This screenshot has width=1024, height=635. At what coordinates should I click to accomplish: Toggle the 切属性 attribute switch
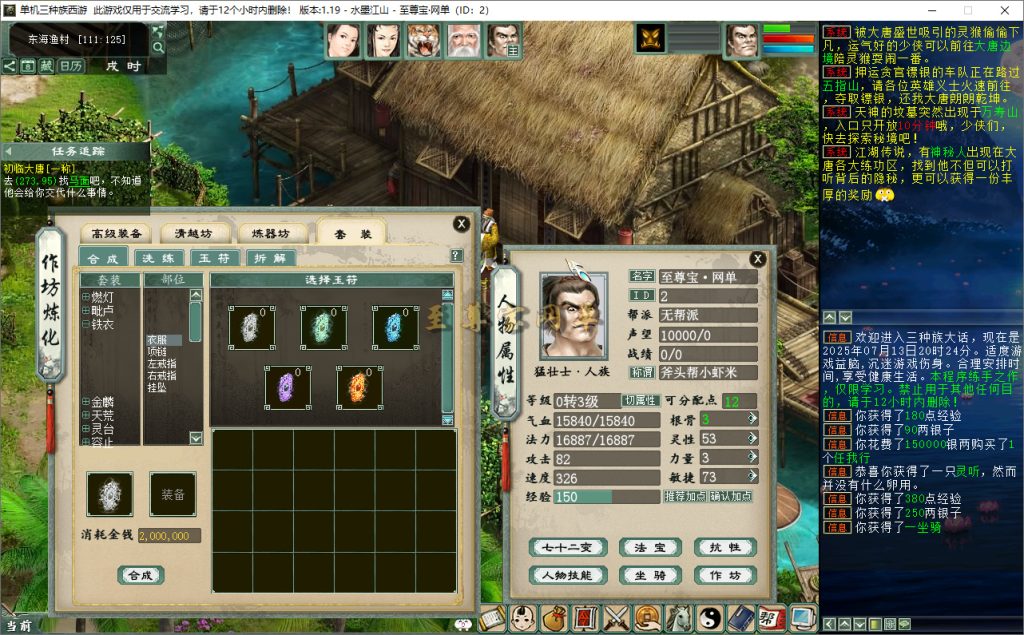(x=640, y=400)
